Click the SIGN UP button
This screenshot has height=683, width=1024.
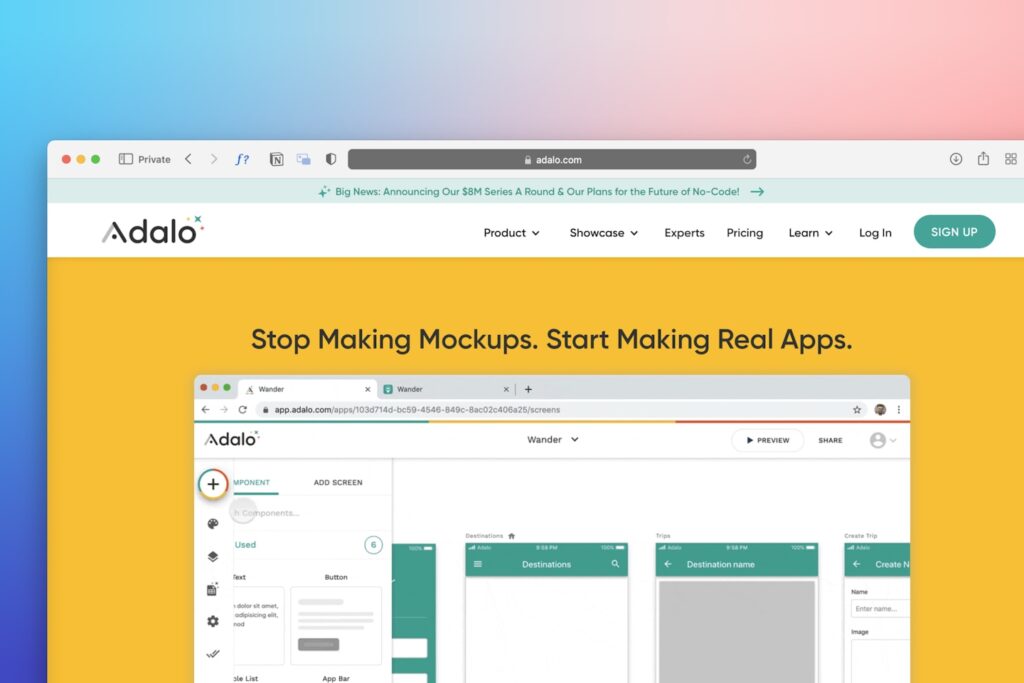tap(954, 232)
